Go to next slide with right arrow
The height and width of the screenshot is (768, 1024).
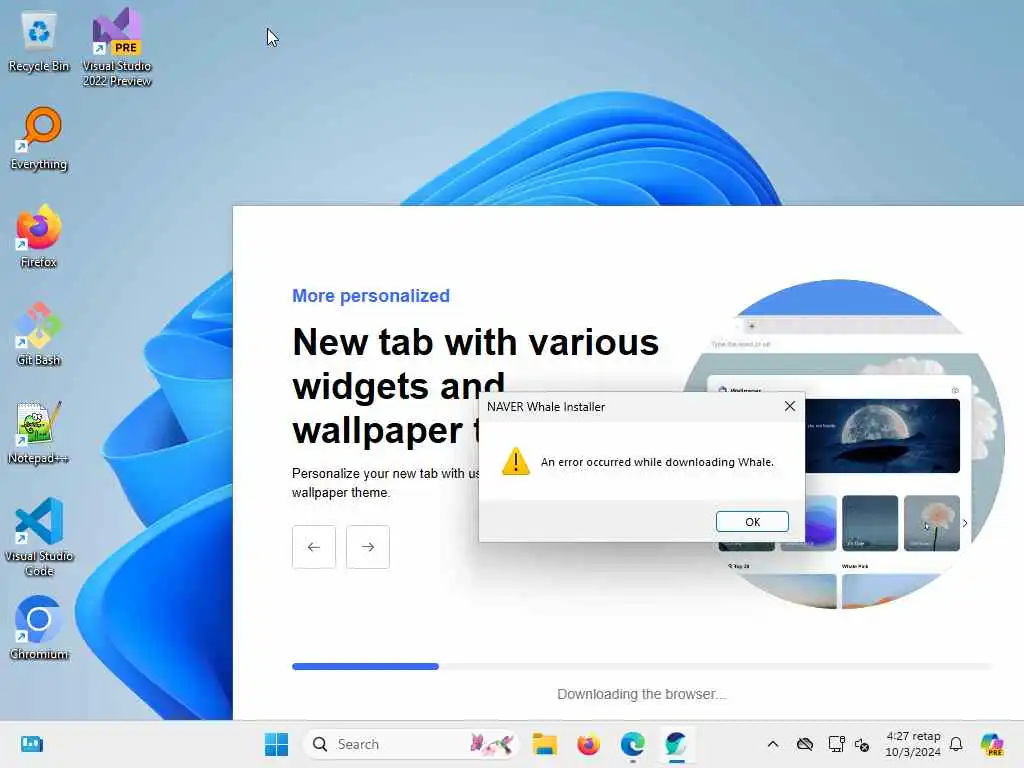pyautogui.click(x=368, y=547)
